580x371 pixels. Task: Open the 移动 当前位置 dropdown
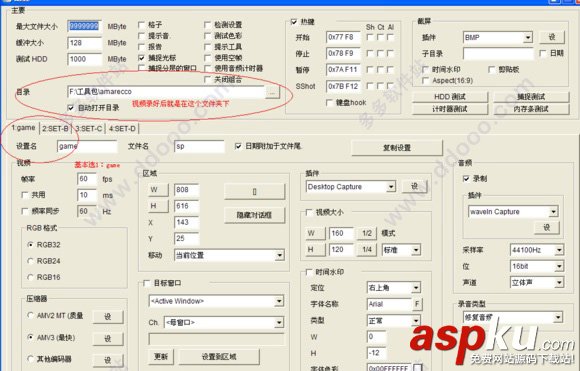(280, 255)
